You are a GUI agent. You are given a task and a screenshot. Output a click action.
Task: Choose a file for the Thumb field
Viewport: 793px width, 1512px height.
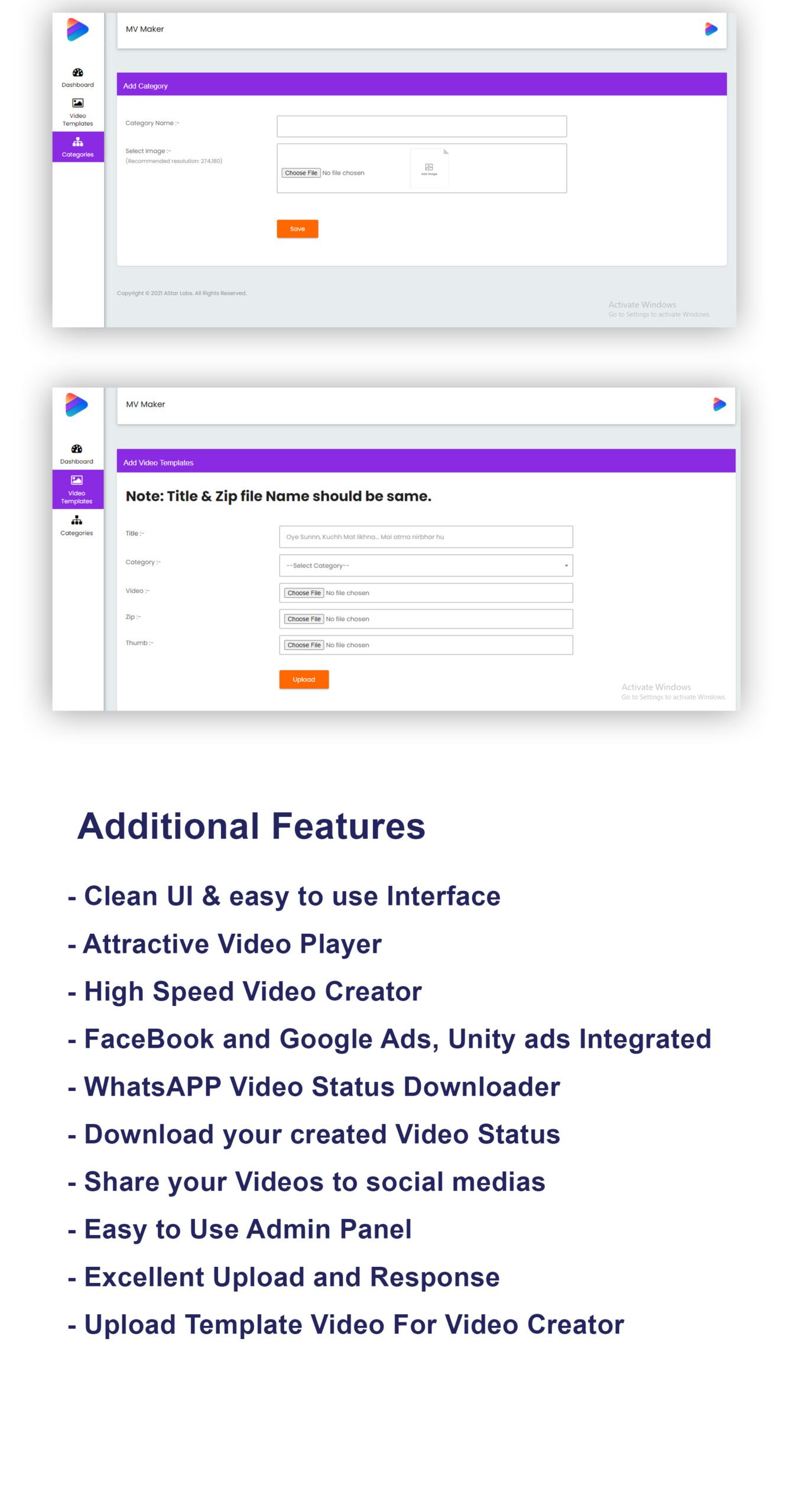click(x=304, y=645)
